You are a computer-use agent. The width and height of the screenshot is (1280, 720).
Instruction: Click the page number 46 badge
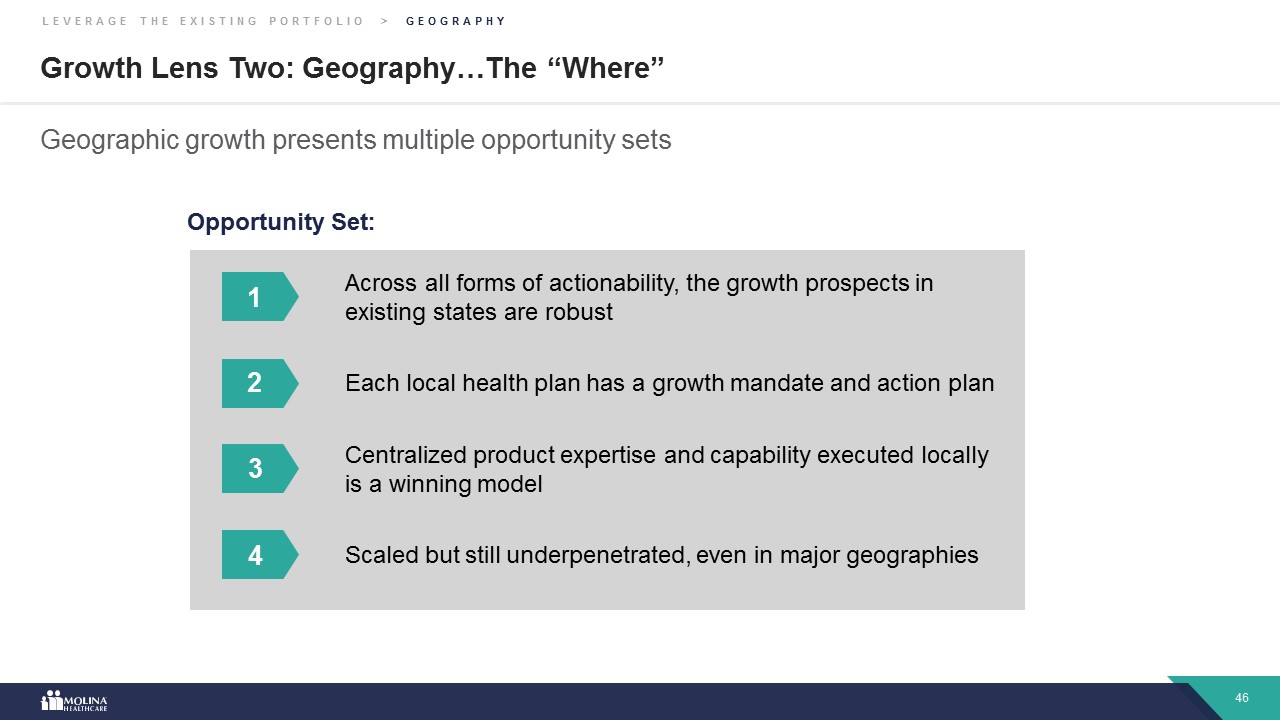click(1242, 698)
